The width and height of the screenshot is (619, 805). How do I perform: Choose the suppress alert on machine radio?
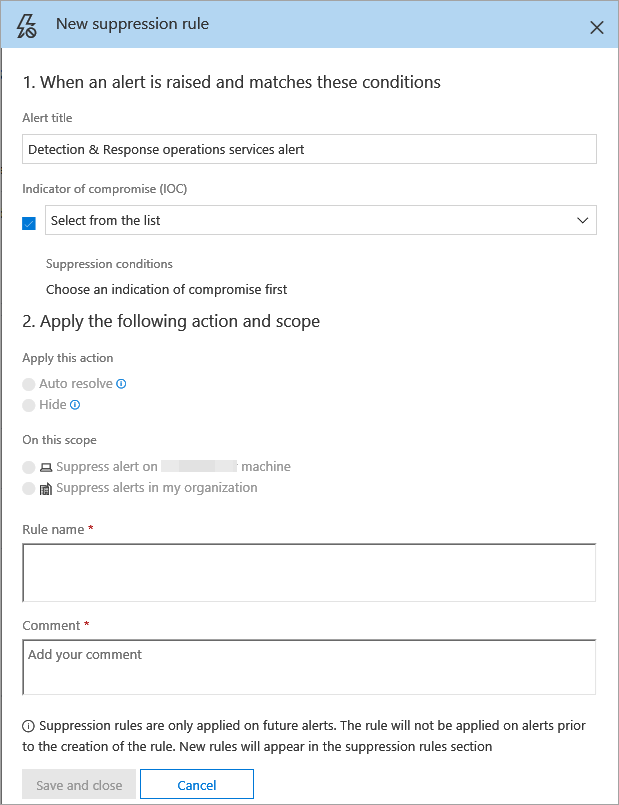click(29, 467)
